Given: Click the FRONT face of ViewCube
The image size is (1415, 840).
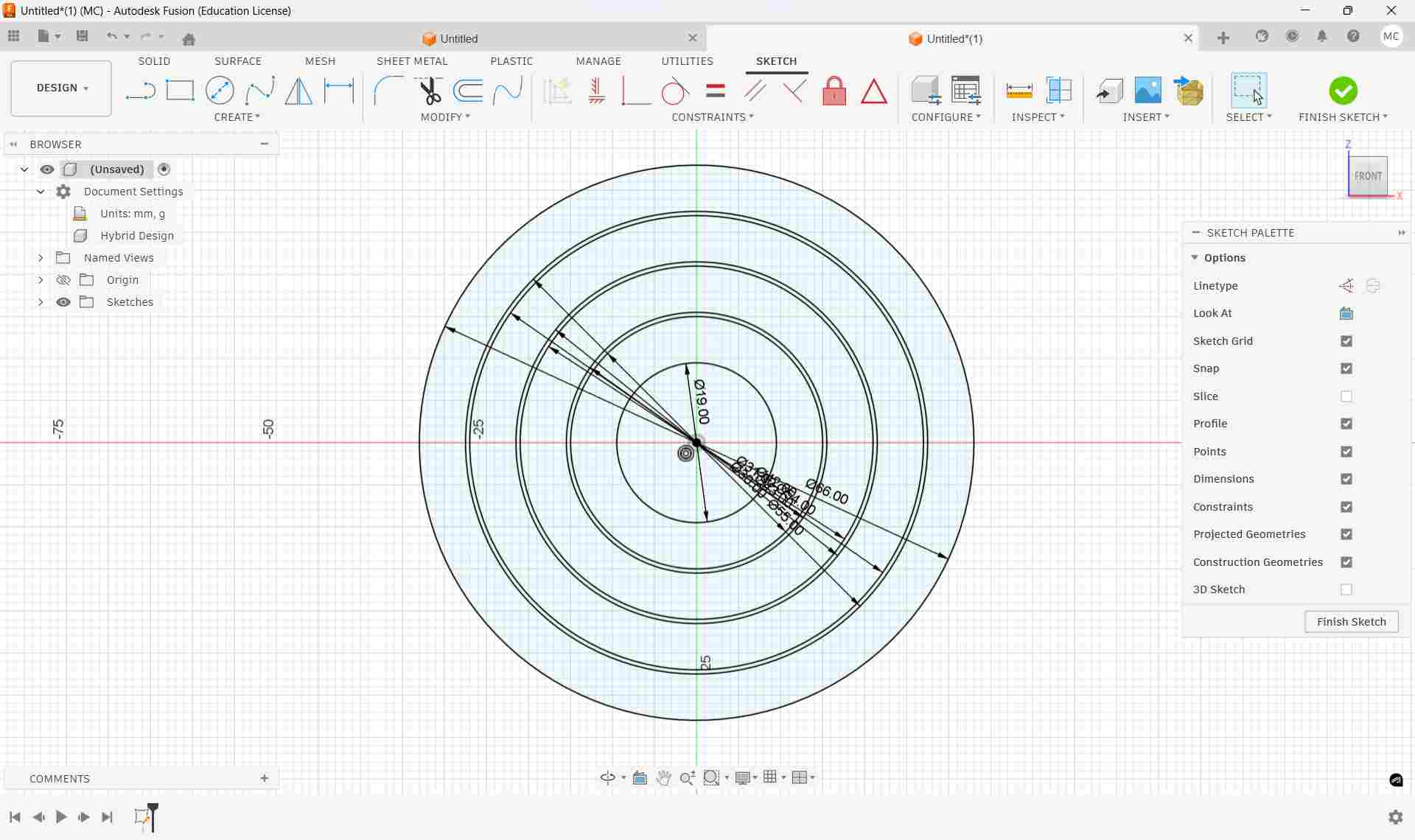Looking at the screenshot, I should [1368, 176].
